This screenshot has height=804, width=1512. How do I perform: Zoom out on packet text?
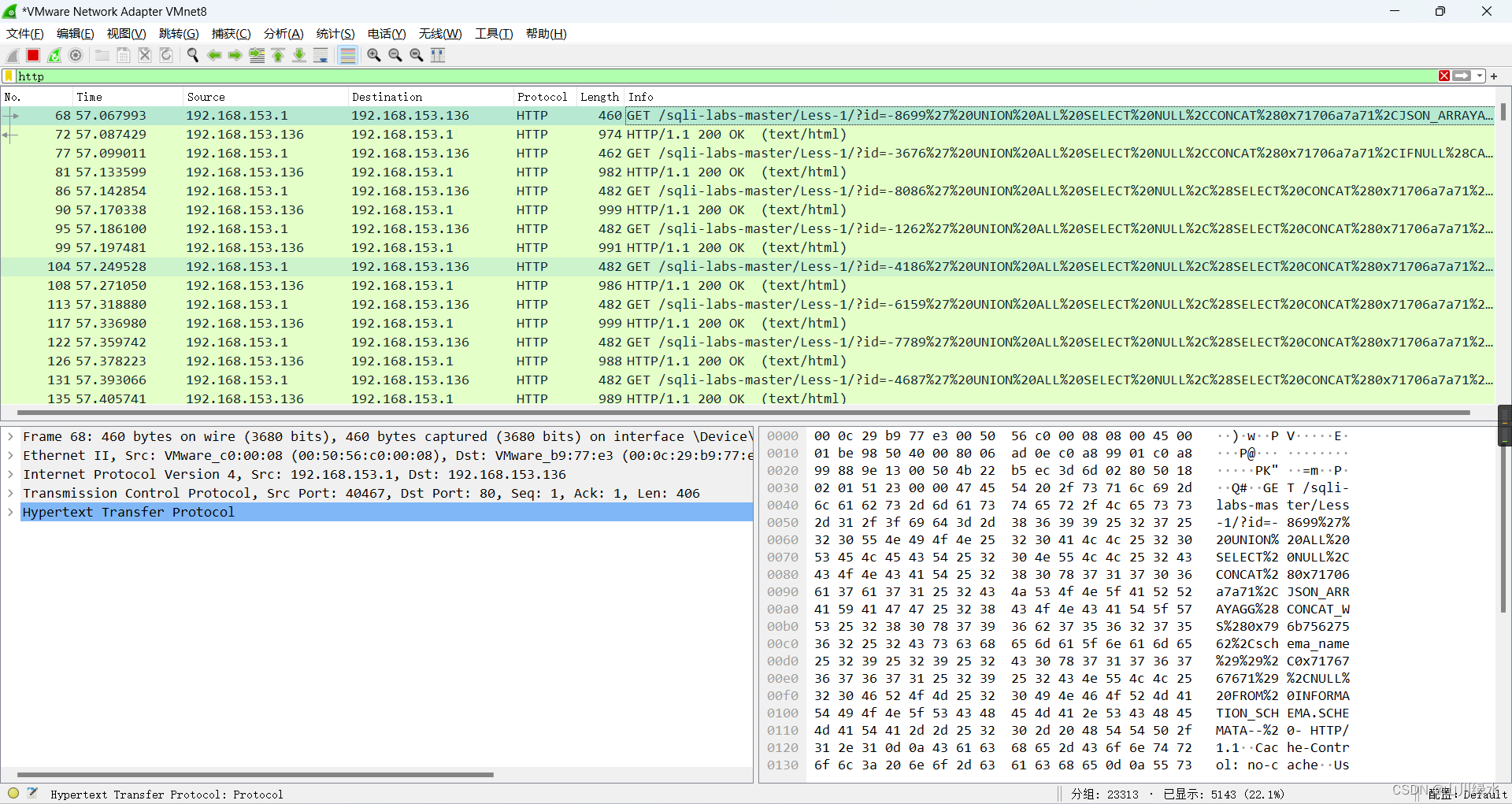395,55
